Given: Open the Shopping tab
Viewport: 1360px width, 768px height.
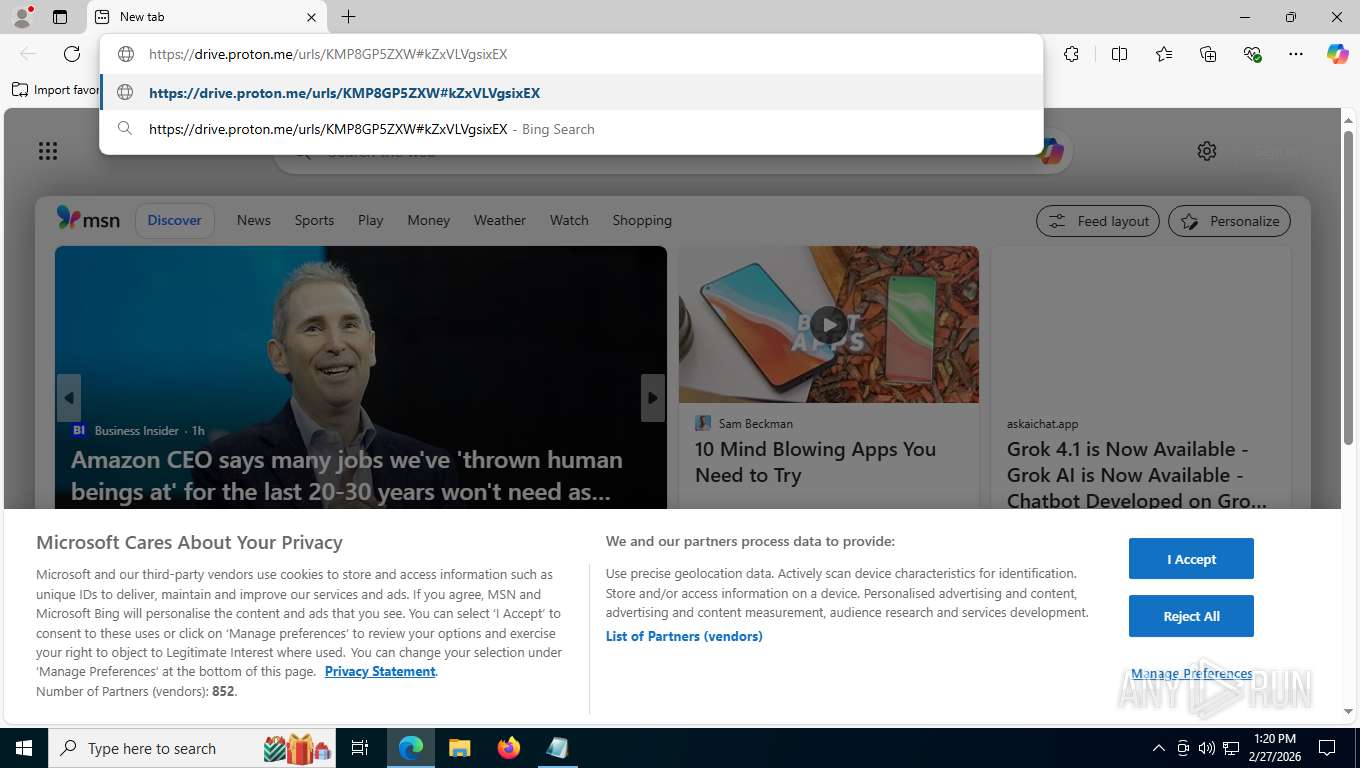Looking at the screenshot, I should point(642,220).
